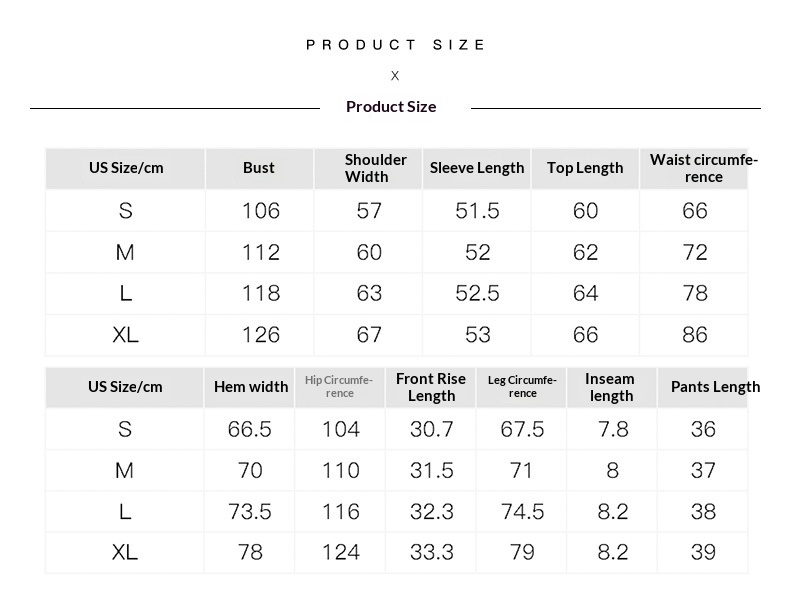Select the 'Bust' column header
The width and height of the screenshot is (790, 616).
click(x=259, y=168)
